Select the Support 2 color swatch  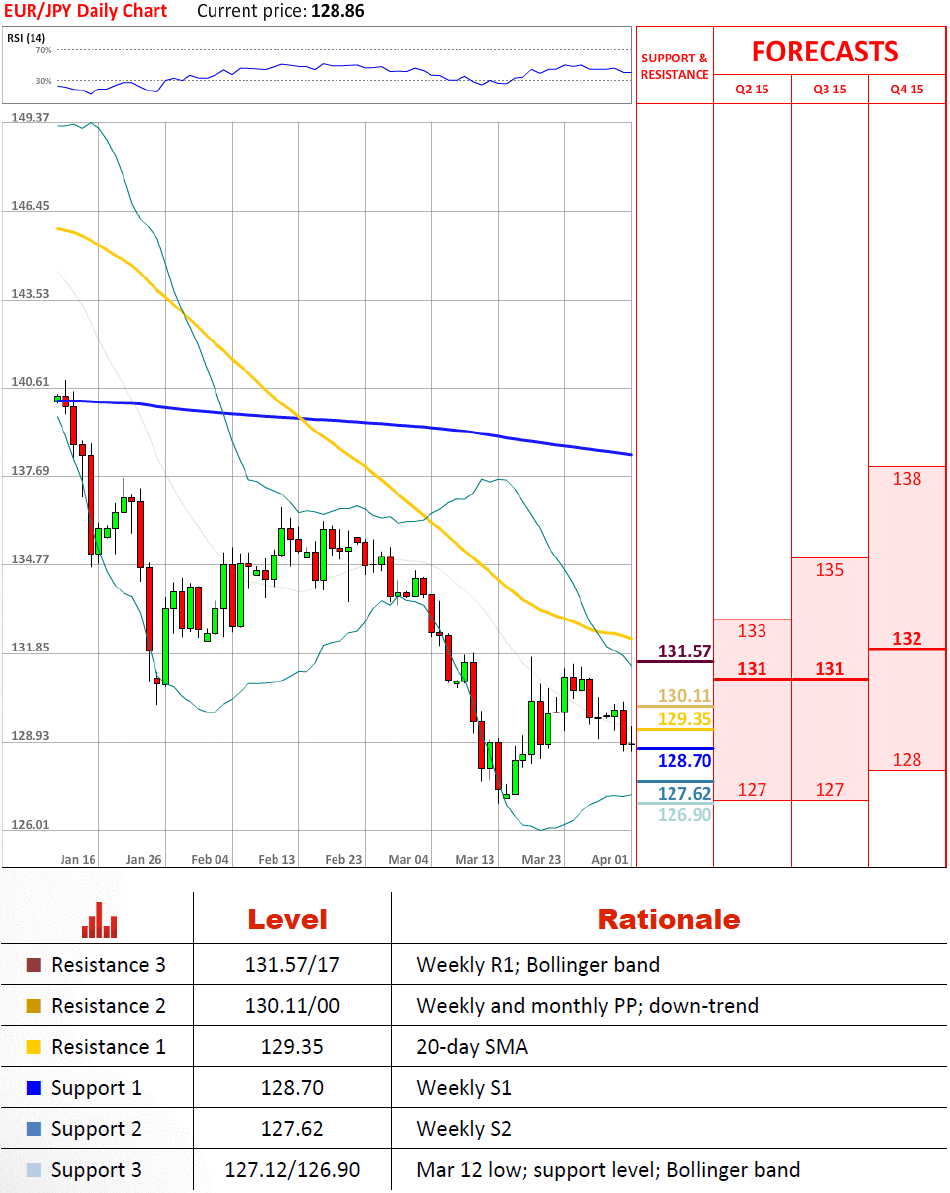(33, 1129)
